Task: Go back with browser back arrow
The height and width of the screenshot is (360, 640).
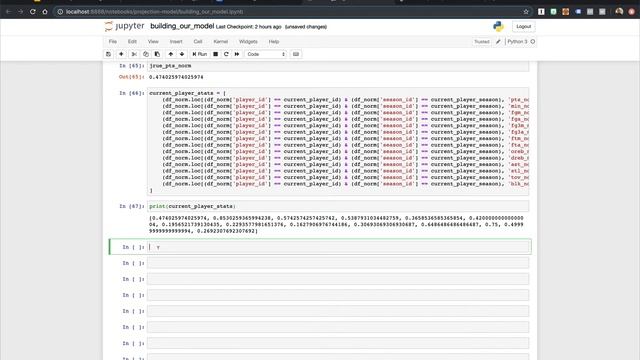Action: point(8,11)
